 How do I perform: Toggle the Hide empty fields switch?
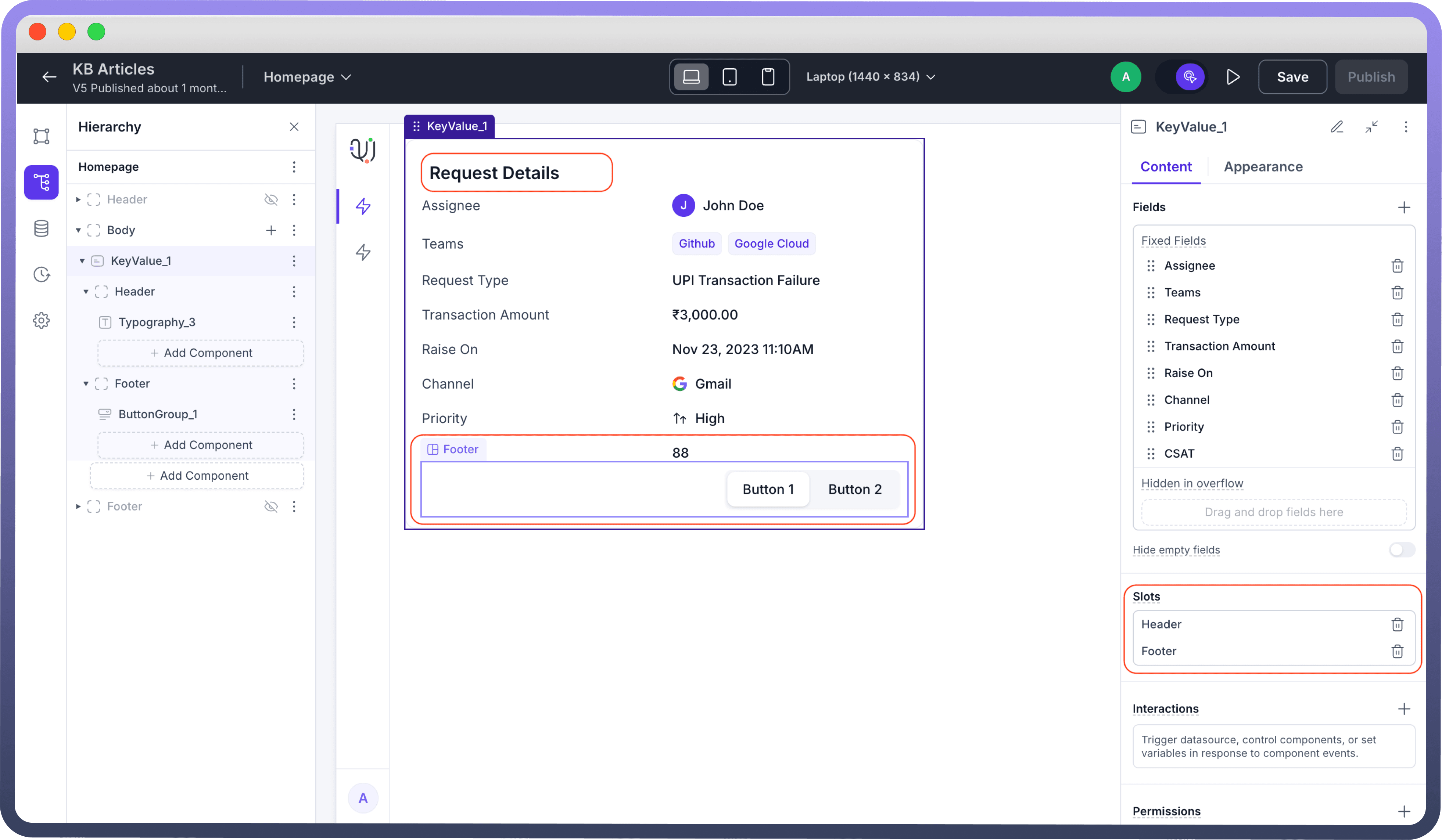[x=1401, y=549]
